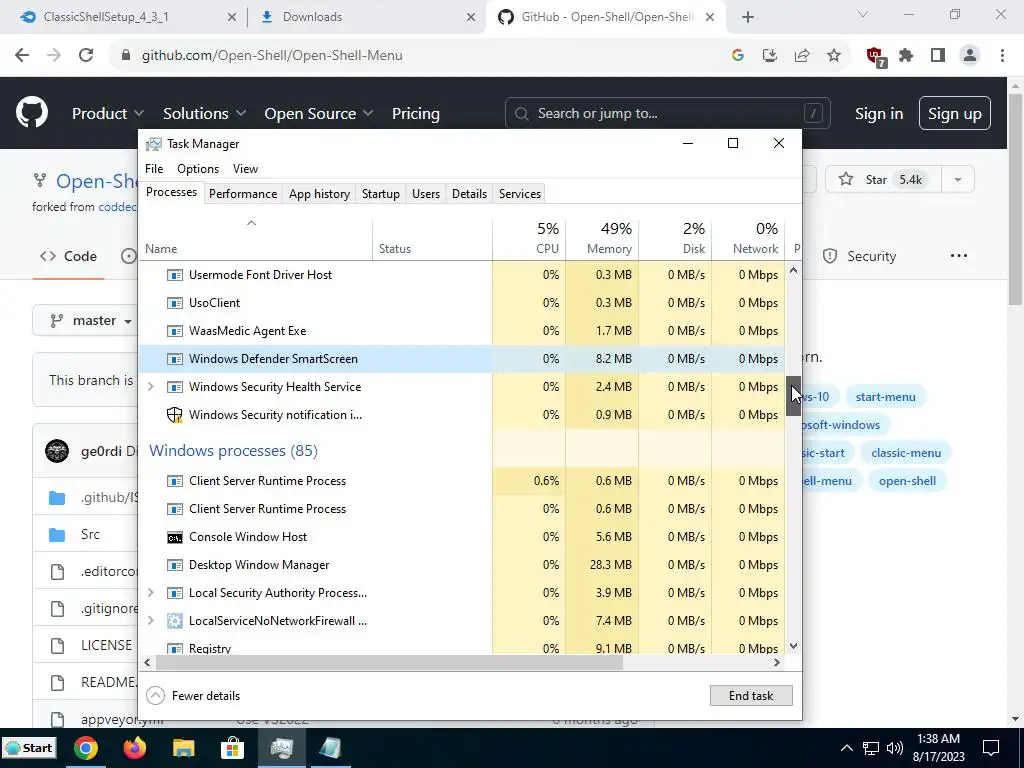Click the network icon in system tray

point(871,748)
